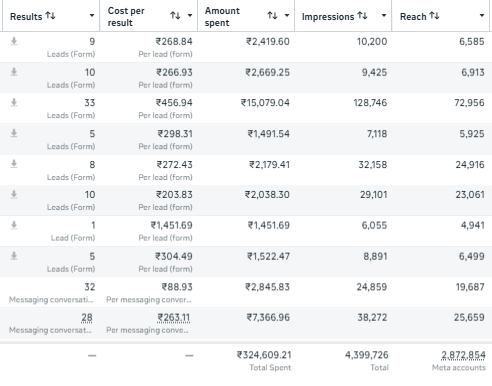Select the ₹324,609.21 total spent
Viewport: 492px width, 386px height.
click(x=264, y=355)
